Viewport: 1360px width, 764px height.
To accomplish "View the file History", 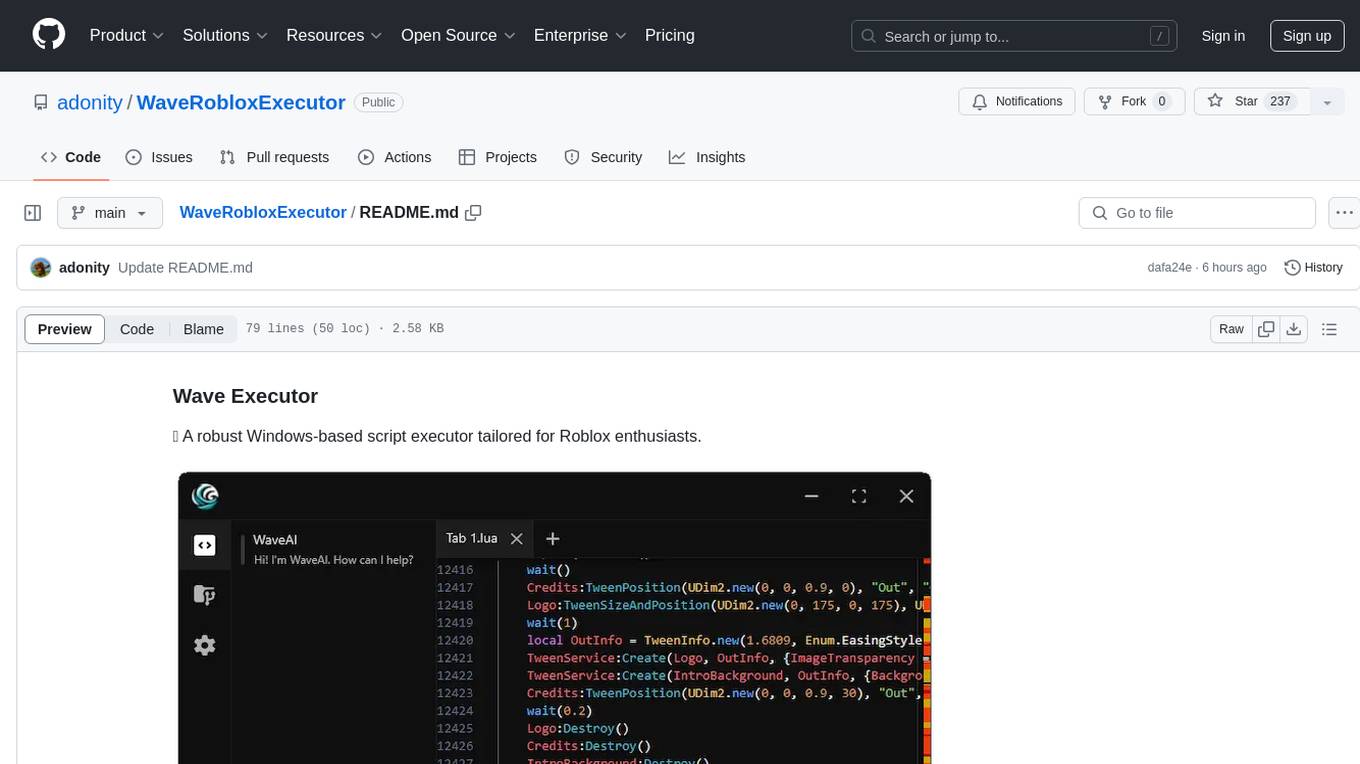I will coord(1313,267).
